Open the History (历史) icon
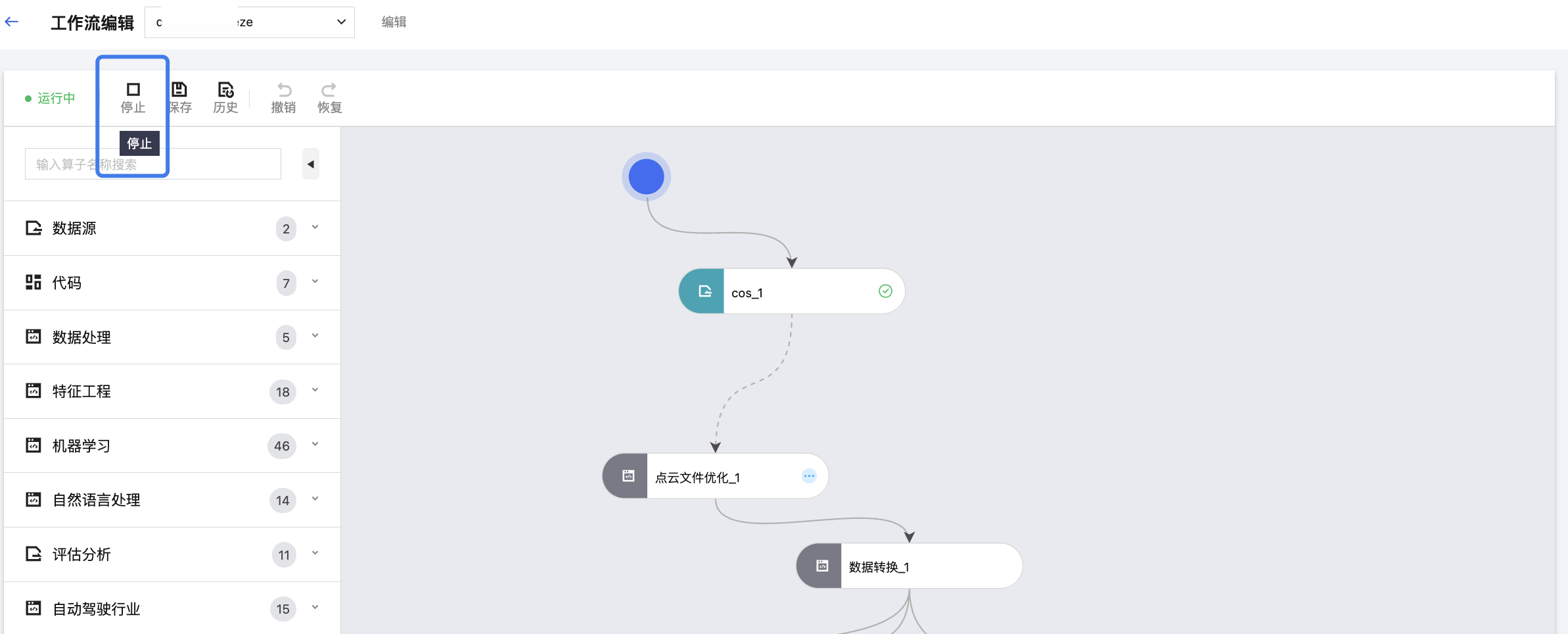The height and width of the screenshot is (634, 1568). point(225,89)
